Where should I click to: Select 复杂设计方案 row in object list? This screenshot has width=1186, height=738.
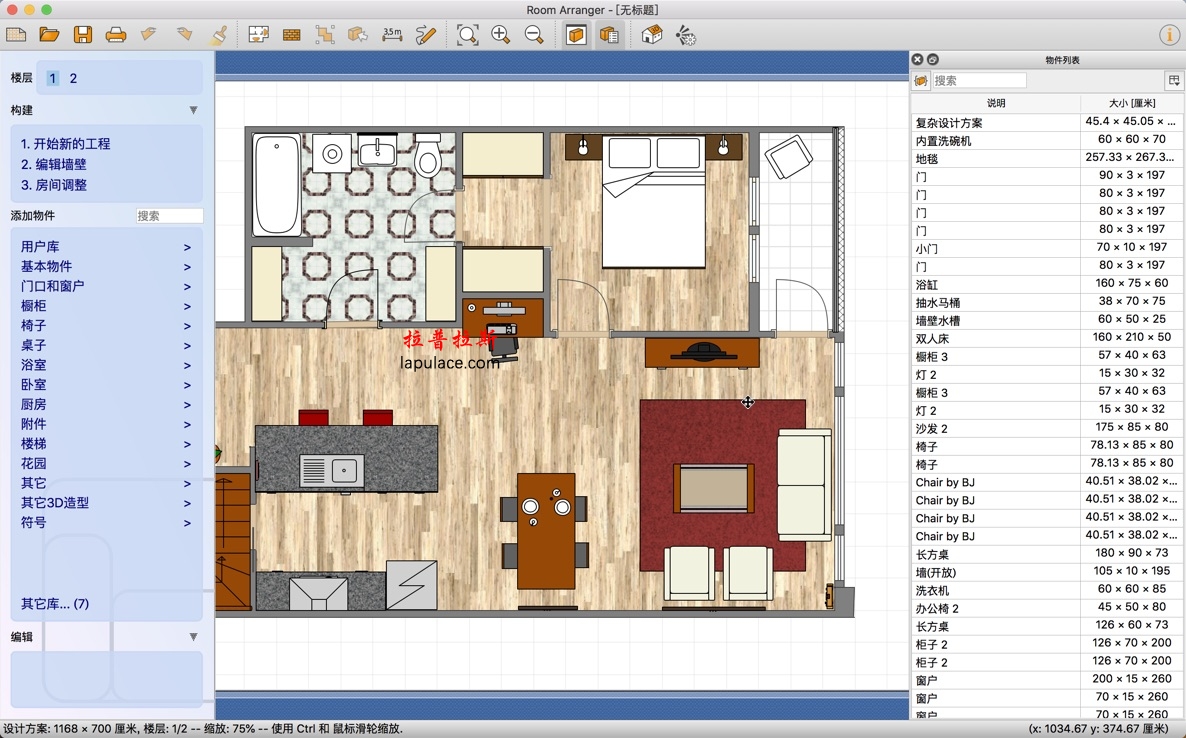[1047, 122]
